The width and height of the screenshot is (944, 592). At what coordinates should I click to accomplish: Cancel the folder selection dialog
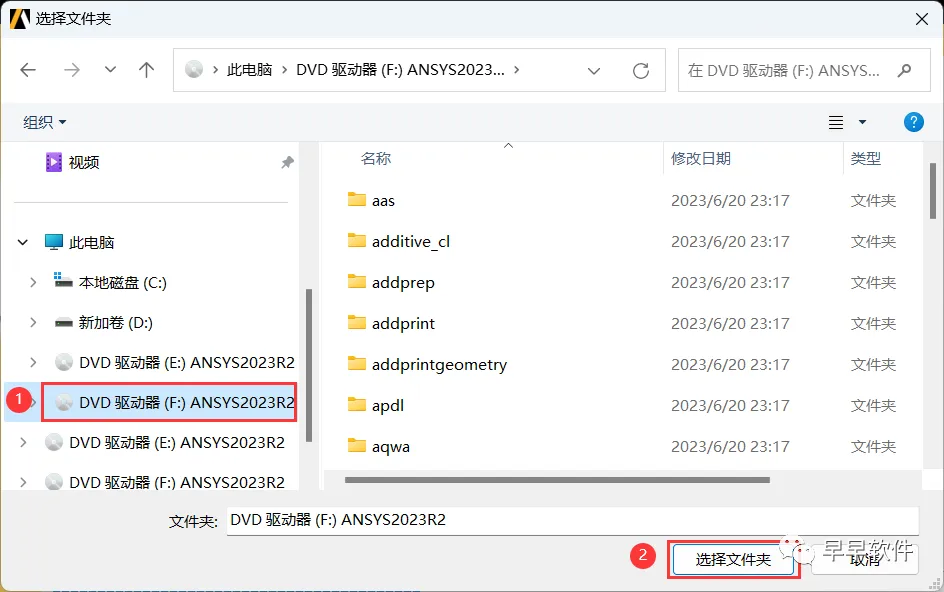(865, 559)
